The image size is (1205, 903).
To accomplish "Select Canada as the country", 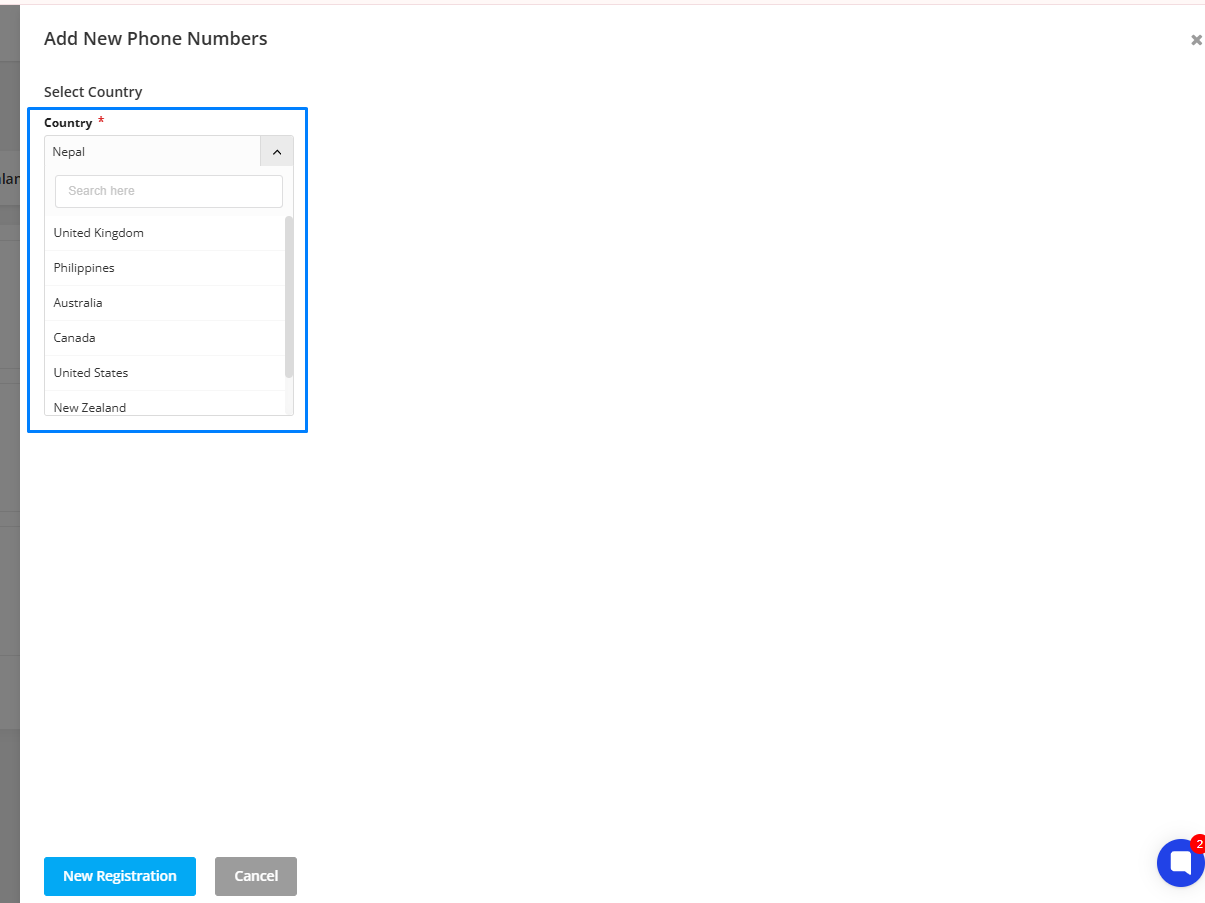I will coord(165,338).
